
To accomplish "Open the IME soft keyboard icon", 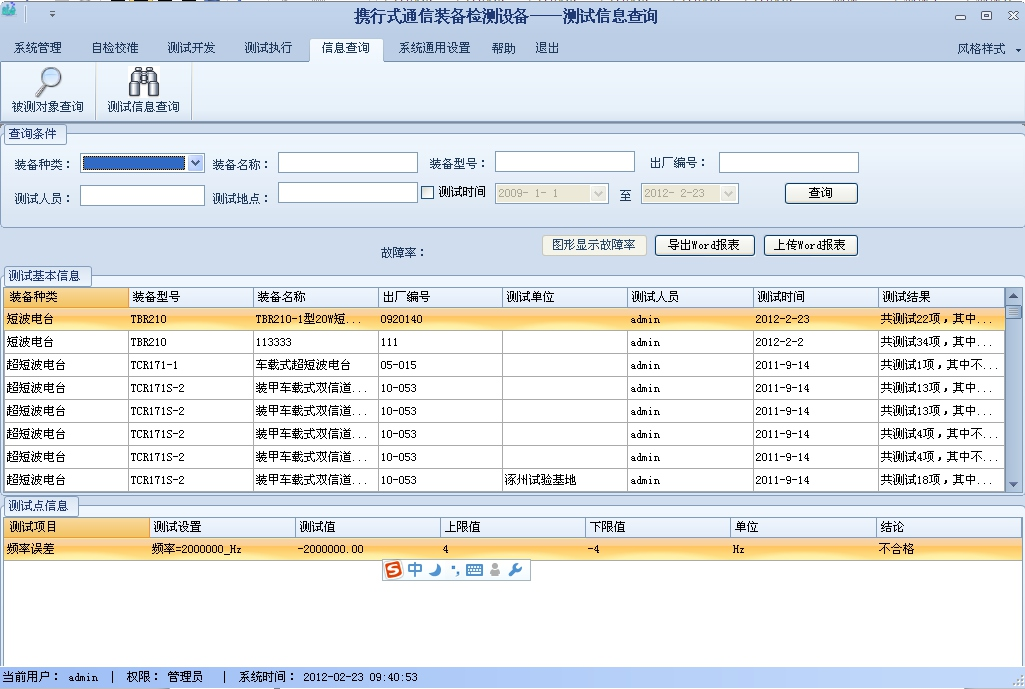I will point(474,570).
